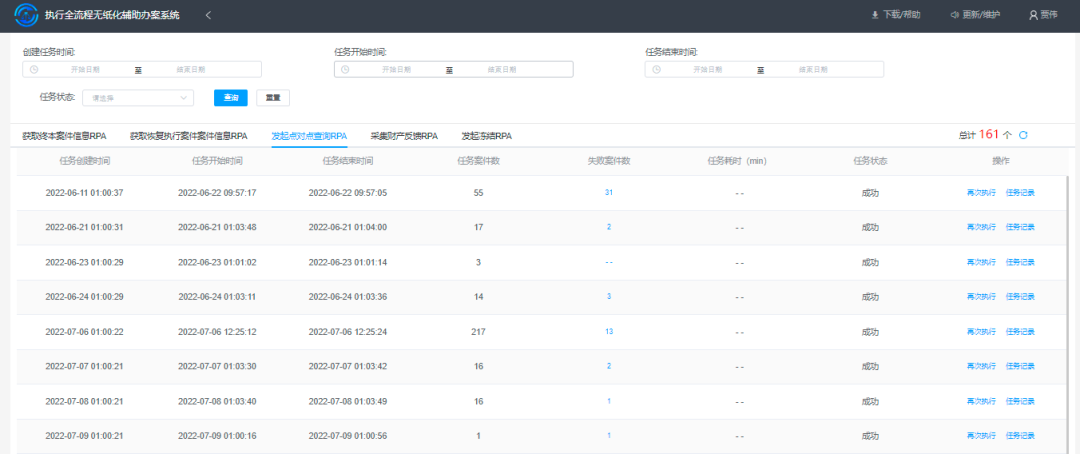Click the total count 161
Viewport: 1080px width, 454px height.
(988, 134)
